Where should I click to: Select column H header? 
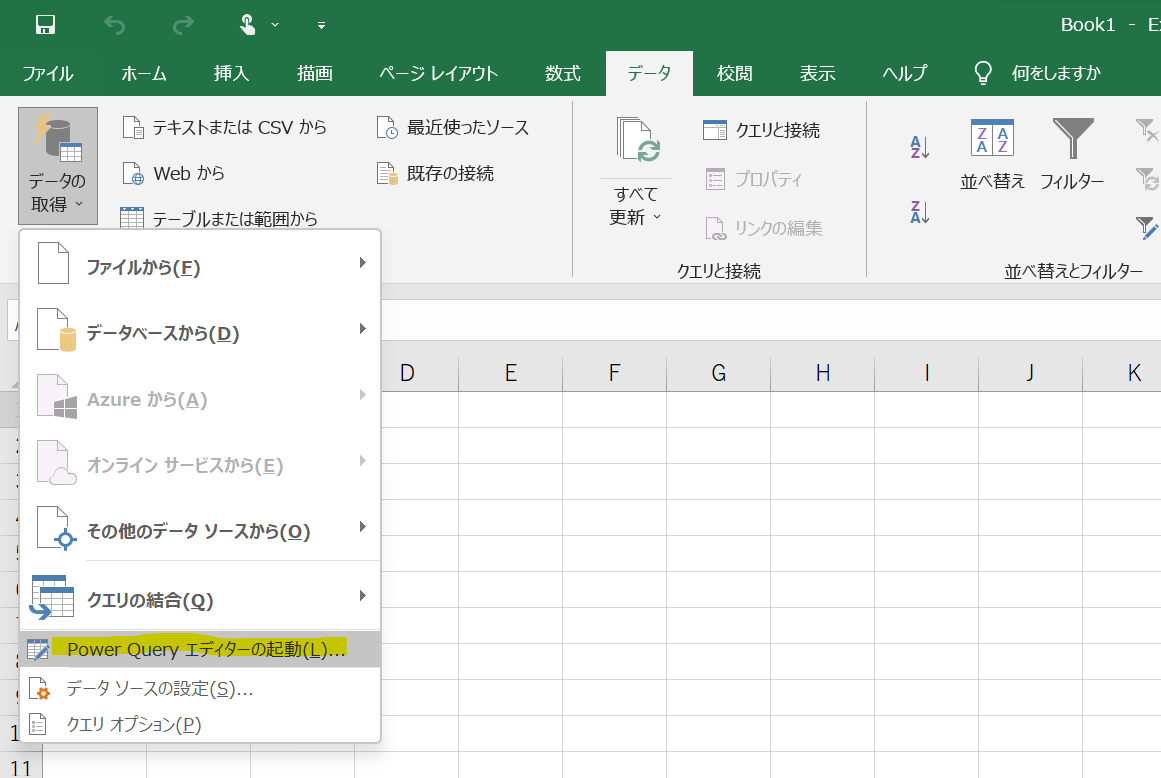[x=823, y=372]
